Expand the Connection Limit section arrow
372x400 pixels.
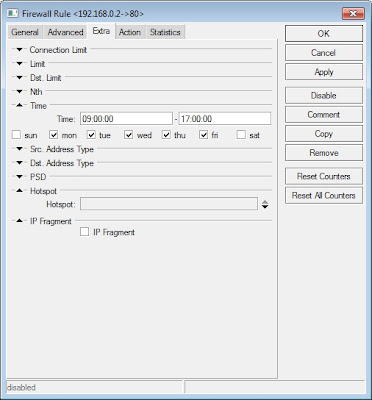click(x=20, y=50)
